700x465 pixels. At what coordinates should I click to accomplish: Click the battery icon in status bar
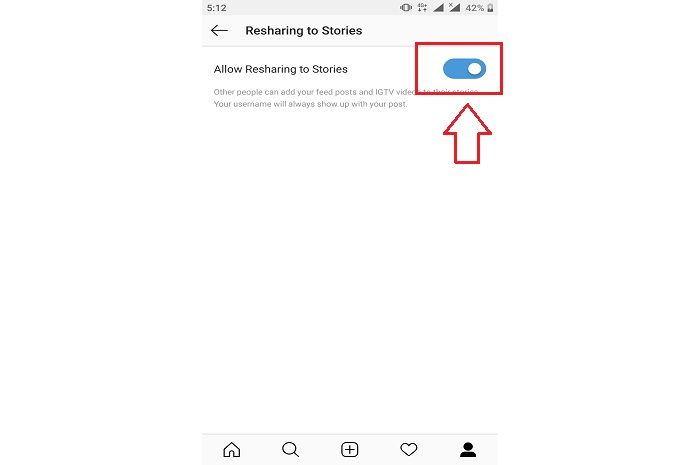click(490, 8)
